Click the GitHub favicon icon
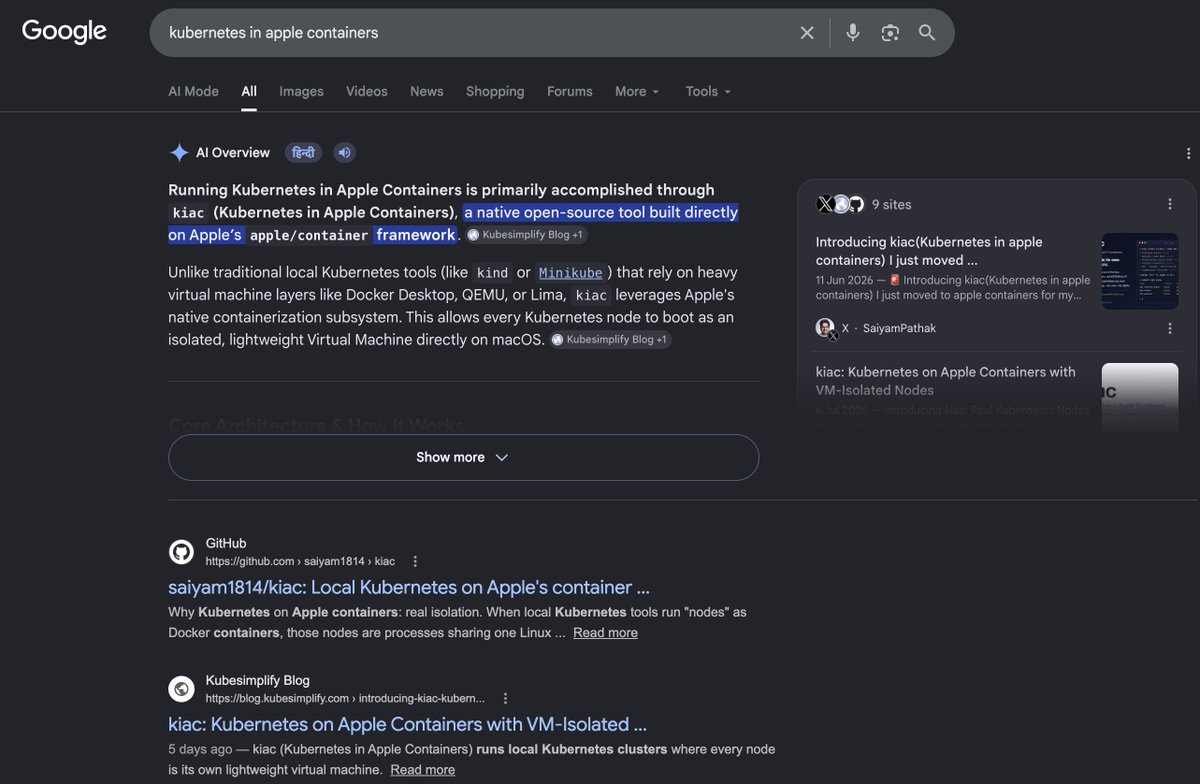The width and height of the screenshot is (1200, 784). click(181, 552)
